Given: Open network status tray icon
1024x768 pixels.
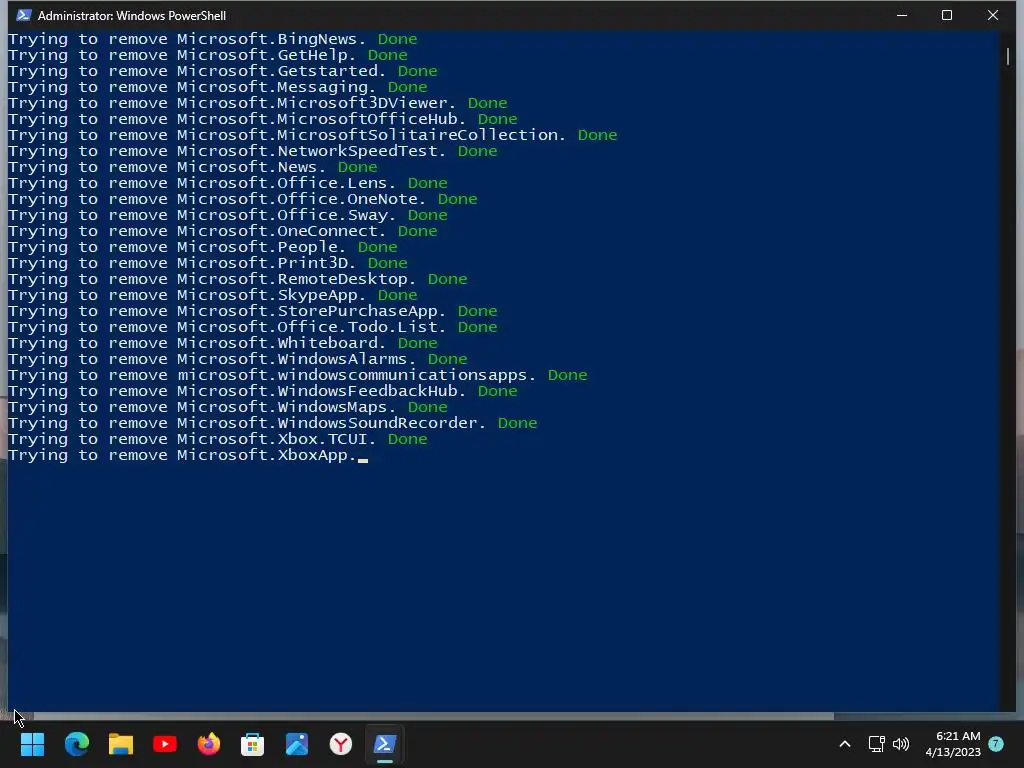Looking at the screenshot, I should pos(876,744).
